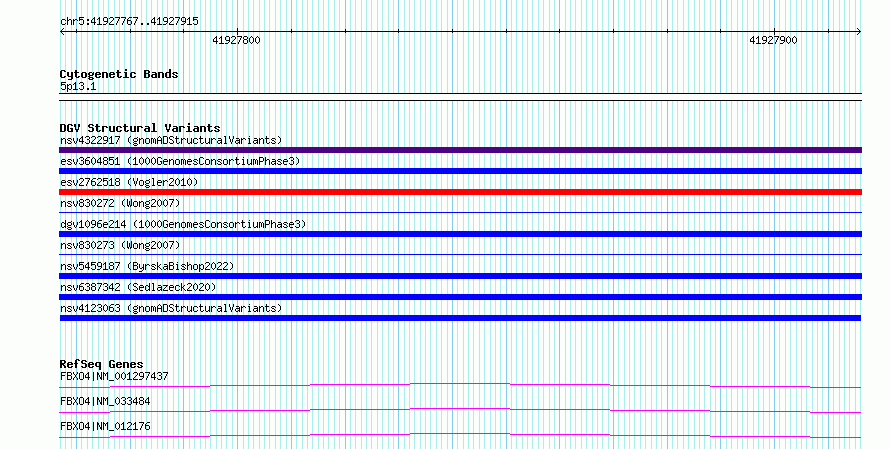Select the RefSeq Genes track title
The height and width of the screenshot is (449, 890).
(x=101, y=364)
